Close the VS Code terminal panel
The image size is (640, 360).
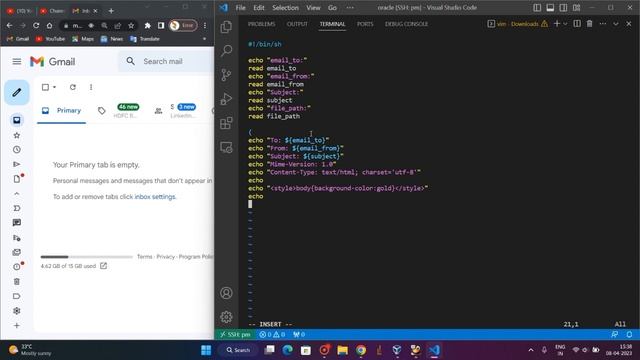pos(629,24)
